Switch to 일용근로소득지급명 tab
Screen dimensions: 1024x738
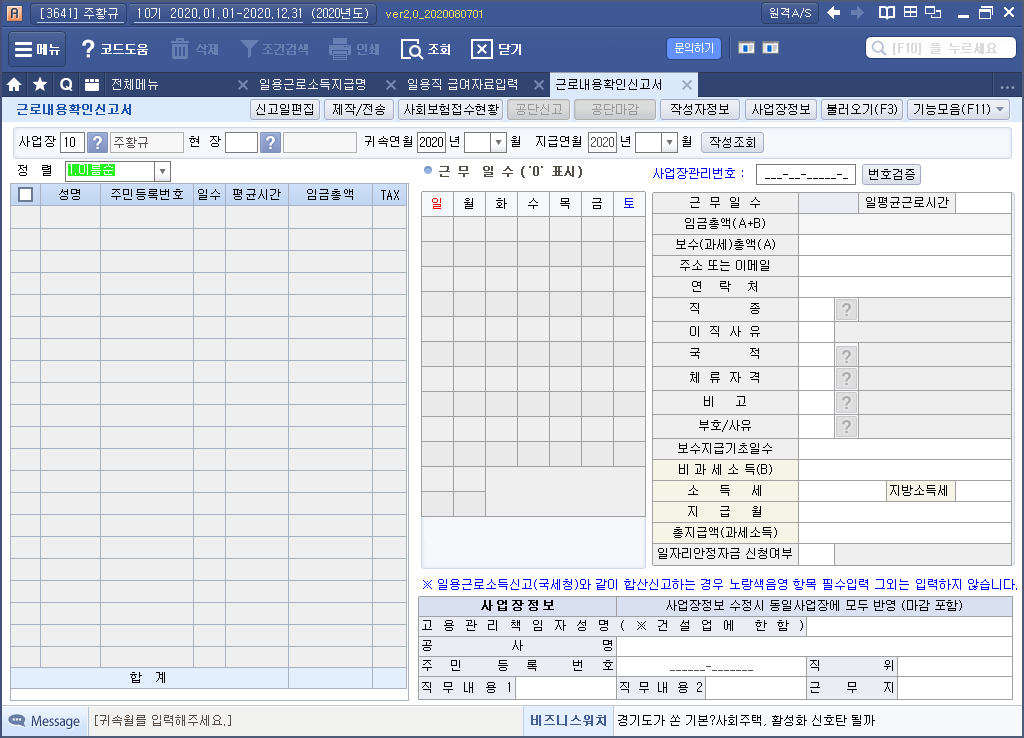(x=312, y=84)
